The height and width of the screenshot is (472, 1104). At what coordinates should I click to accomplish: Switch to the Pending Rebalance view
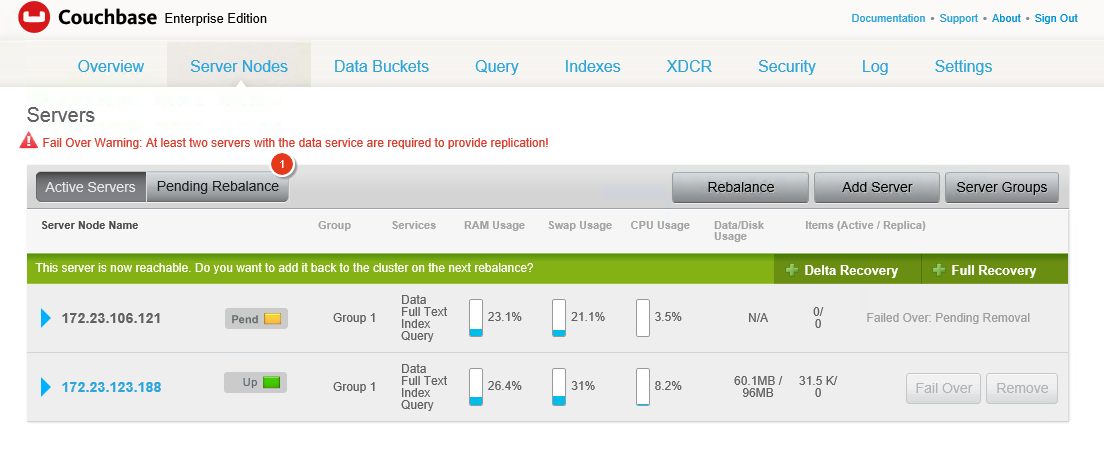218,187
